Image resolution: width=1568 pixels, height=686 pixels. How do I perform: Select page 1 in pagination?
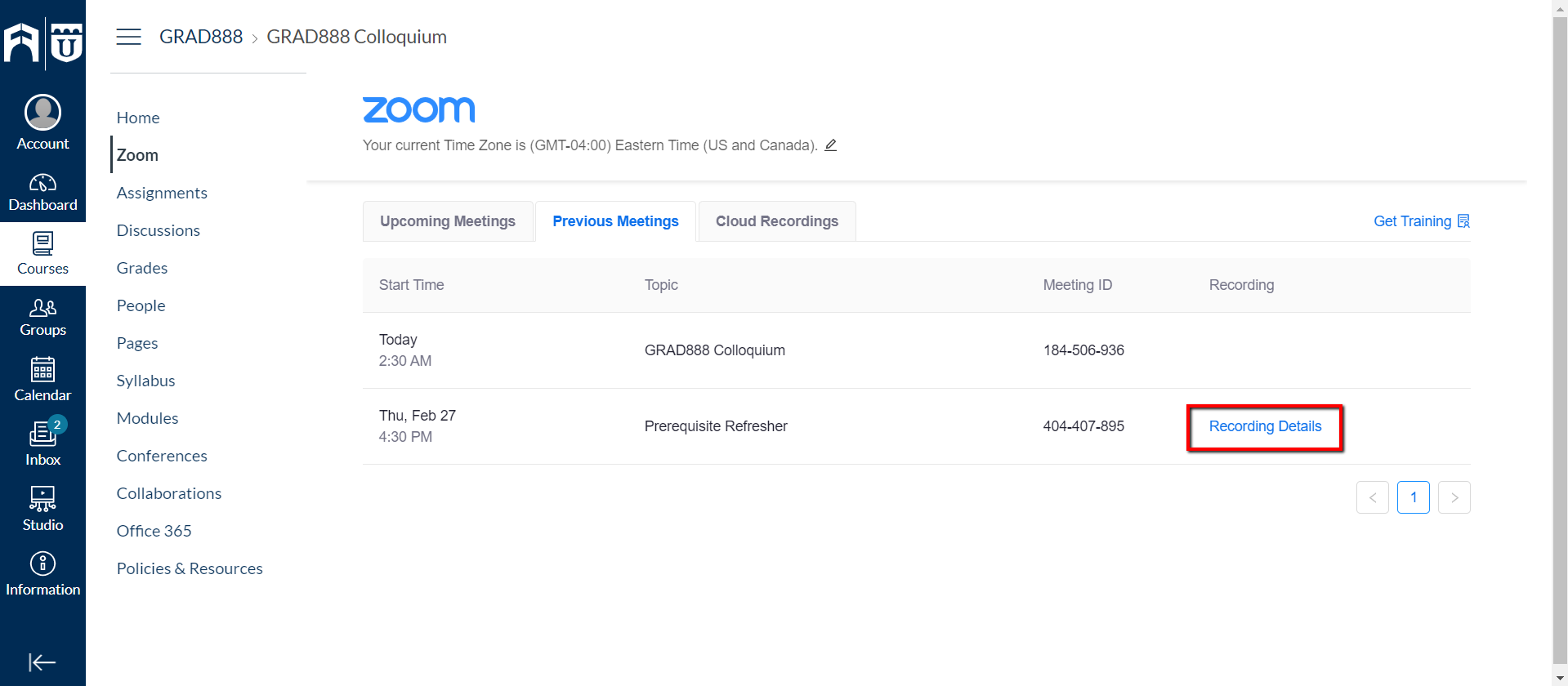[1414, 497]
